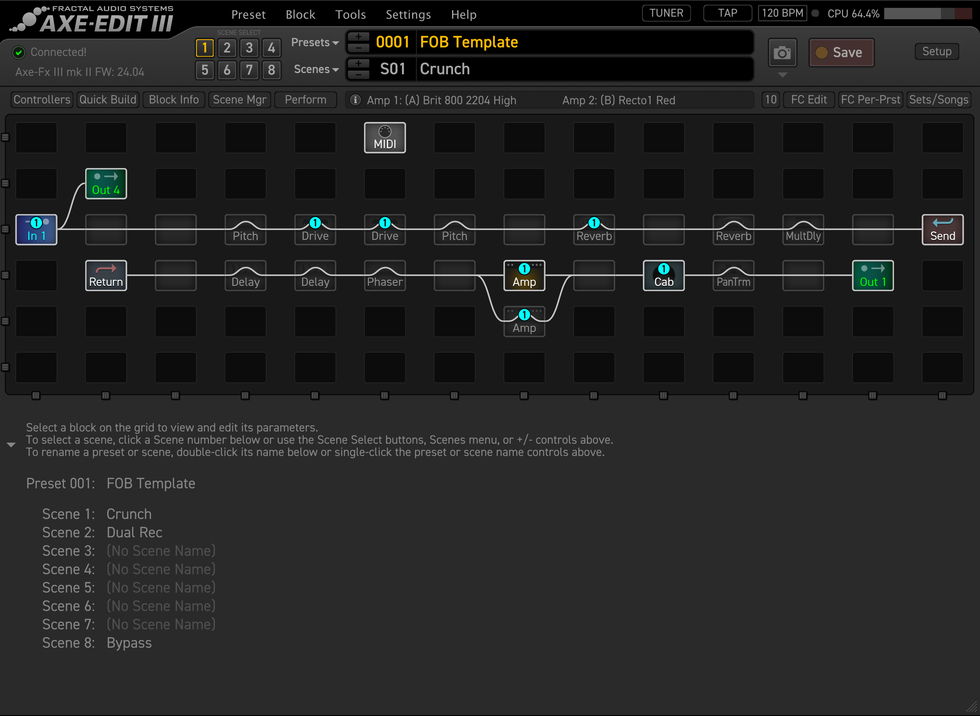The height and width of the screenshot is (716, 980).
Task: Click the Cab block in the grid
Action: pos(663,276)
